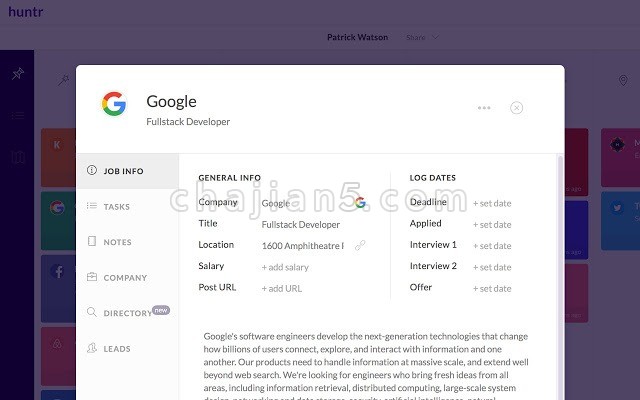Click the link icon beside Location
This screenshot has height=400, width=640.
(x=360, y=245)
